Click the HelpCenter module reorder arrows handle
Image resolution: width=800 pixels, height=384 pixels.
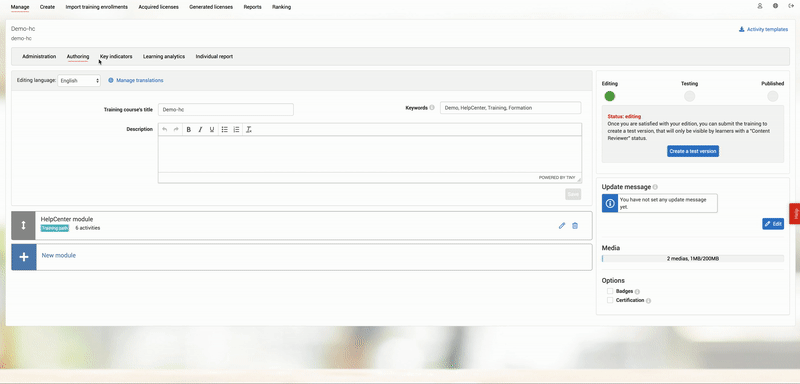pos(23,225)
